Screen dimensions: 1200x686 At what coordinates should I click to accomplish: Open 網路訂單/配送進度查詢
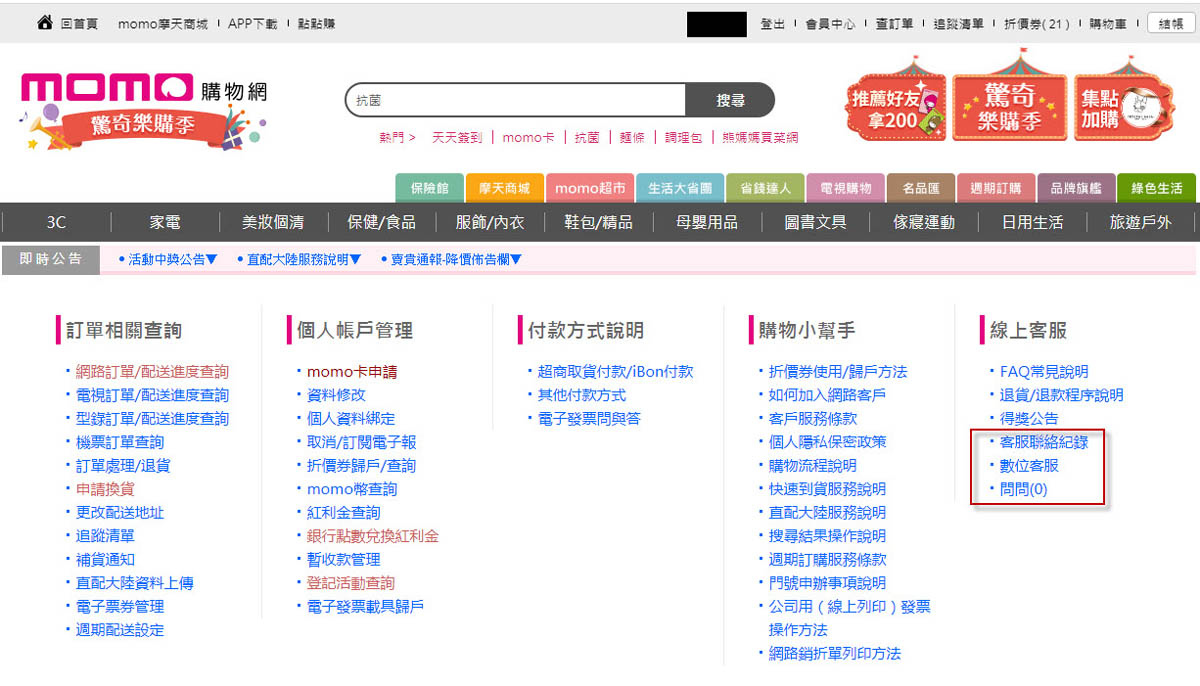point(152,372)
